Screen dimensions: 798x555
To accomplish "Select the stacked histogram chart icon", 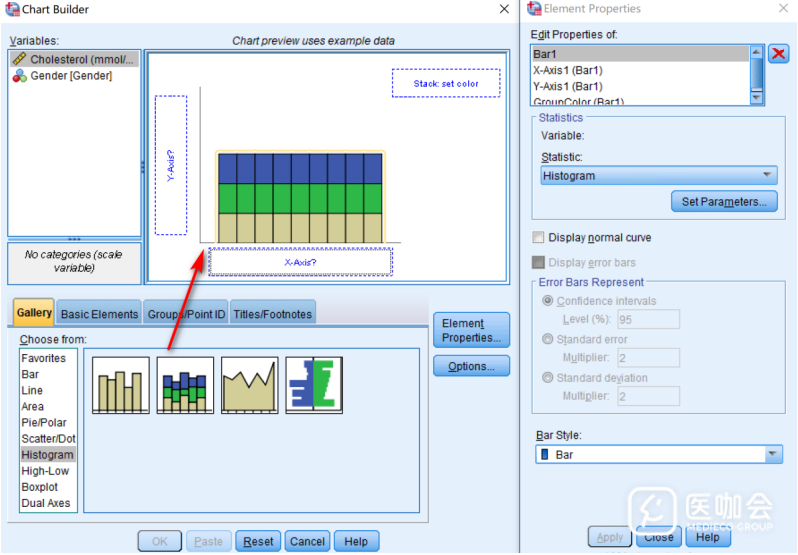I will click(185, 385).
